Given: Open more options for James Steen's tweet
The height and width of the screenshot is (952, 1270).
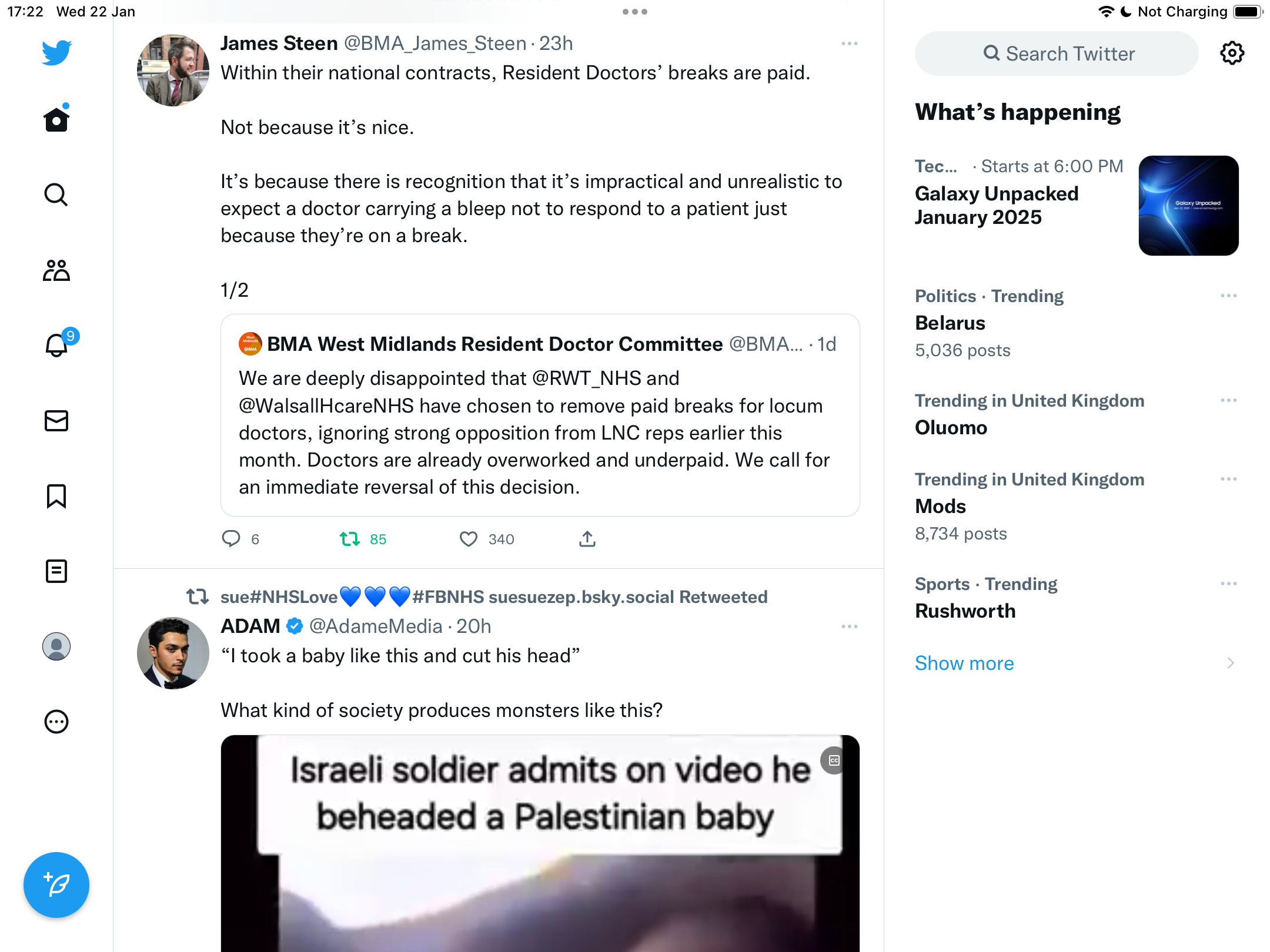Looking at the screenshot, I should pos(850,43).
